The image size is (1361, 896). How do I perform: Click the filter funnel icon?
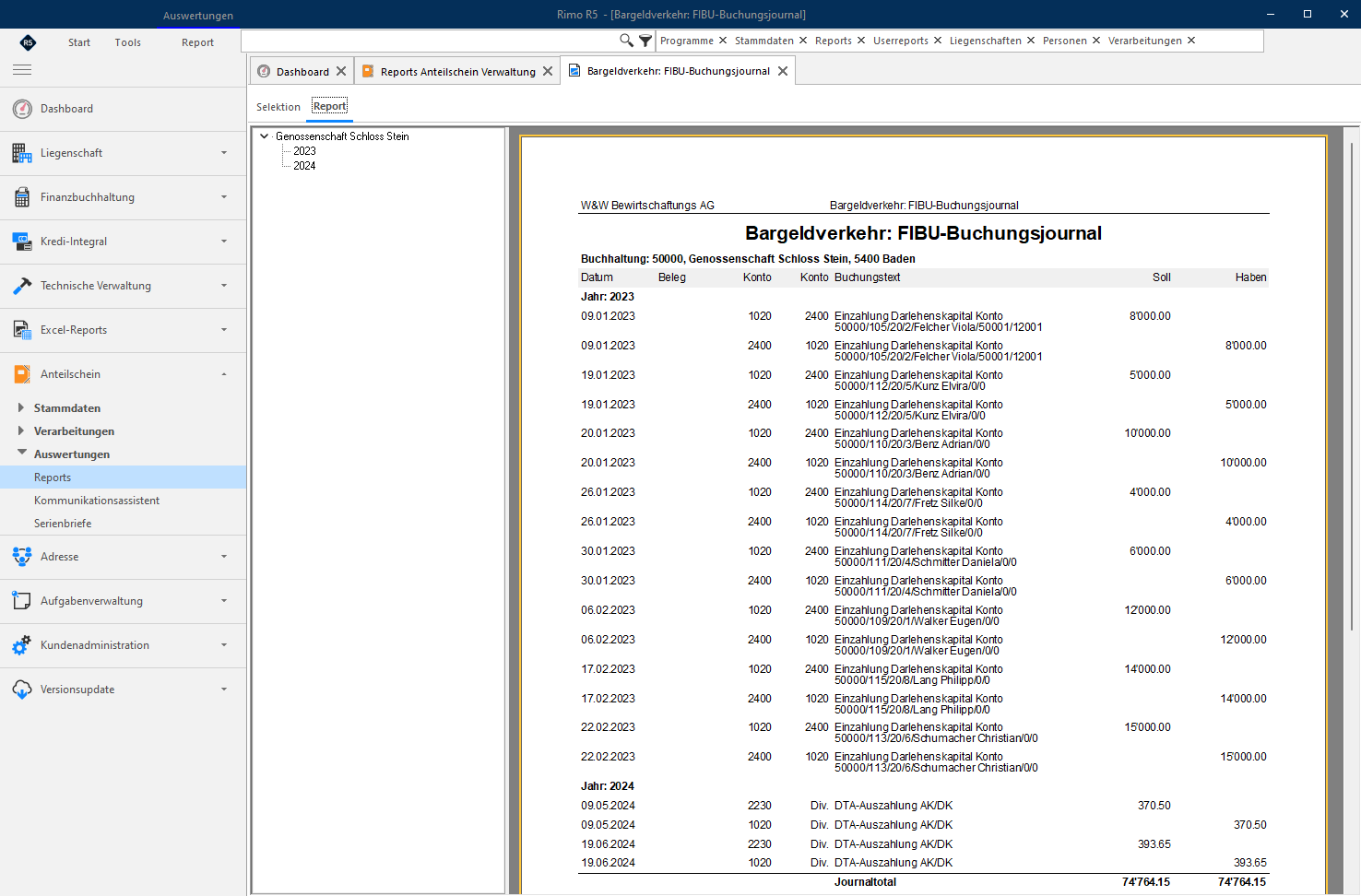[x=645, y=41]
